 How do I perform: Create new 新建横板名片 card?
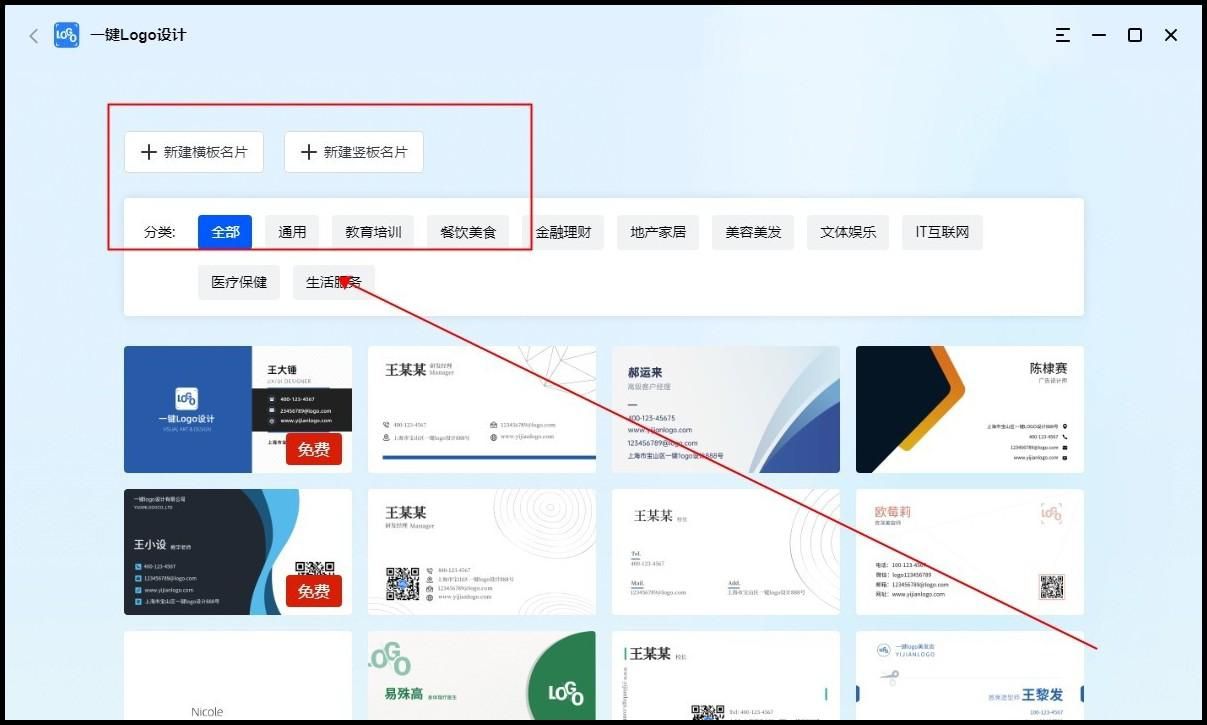(194, 152)
